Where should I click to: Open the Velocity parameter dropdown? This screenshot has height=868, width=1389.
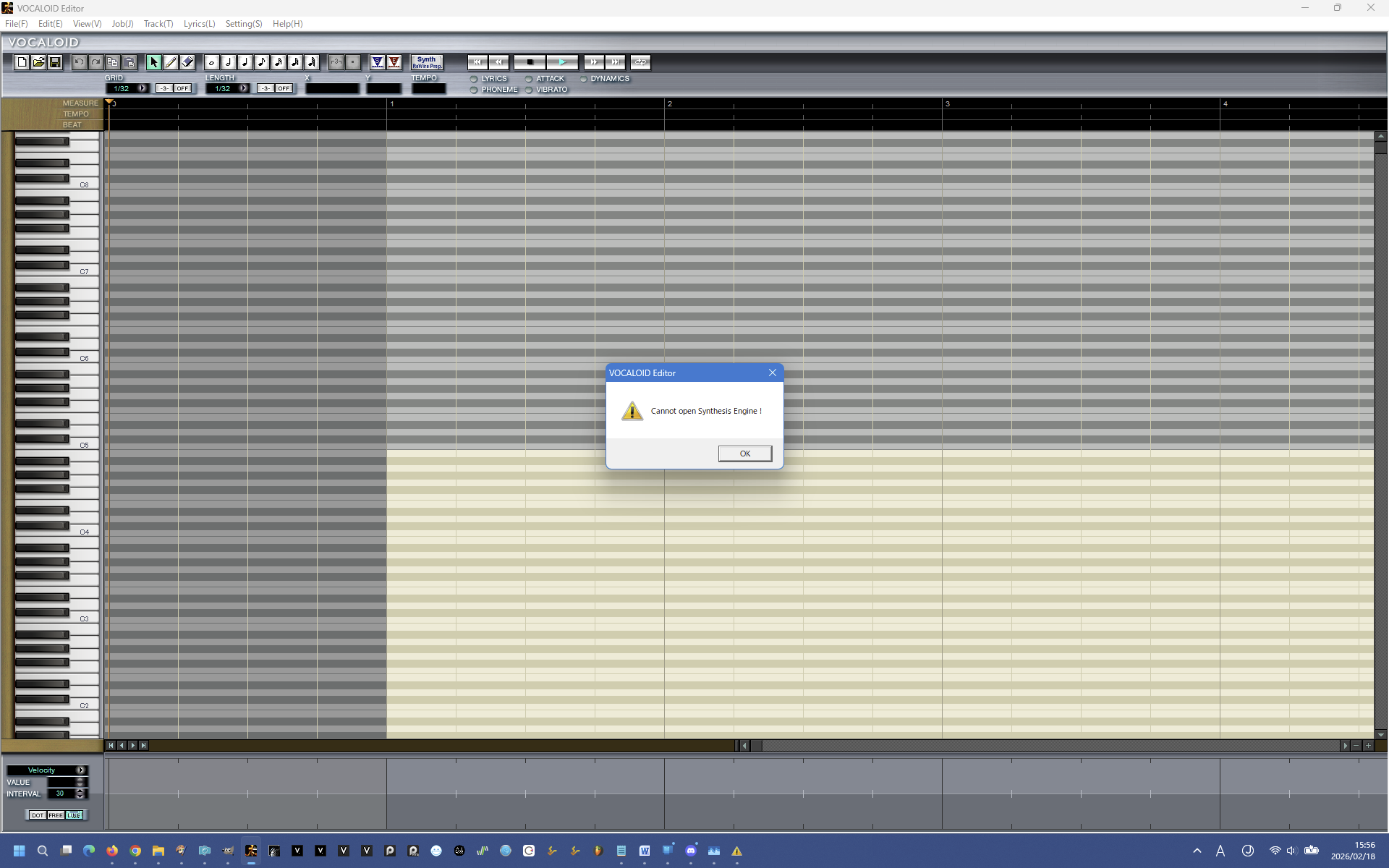(81, 770)
